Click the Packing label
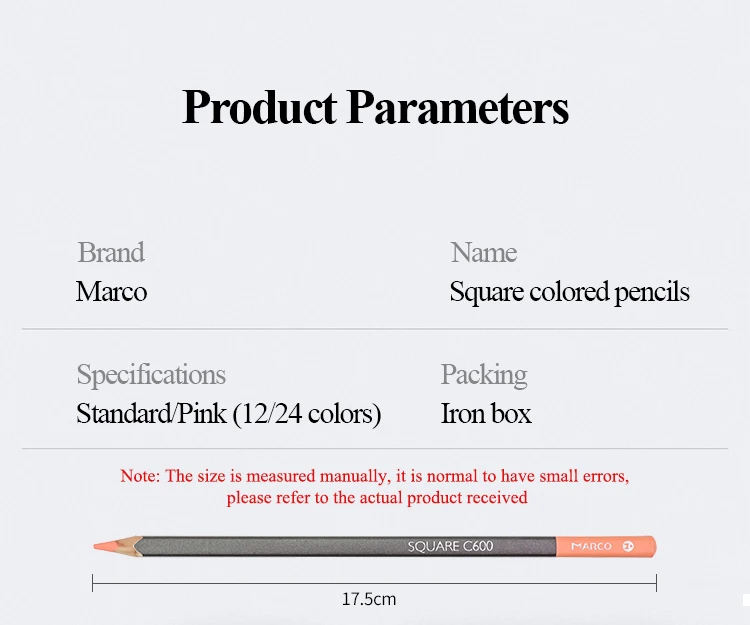This screenshot has height=625, width=750. coord(484,375)
